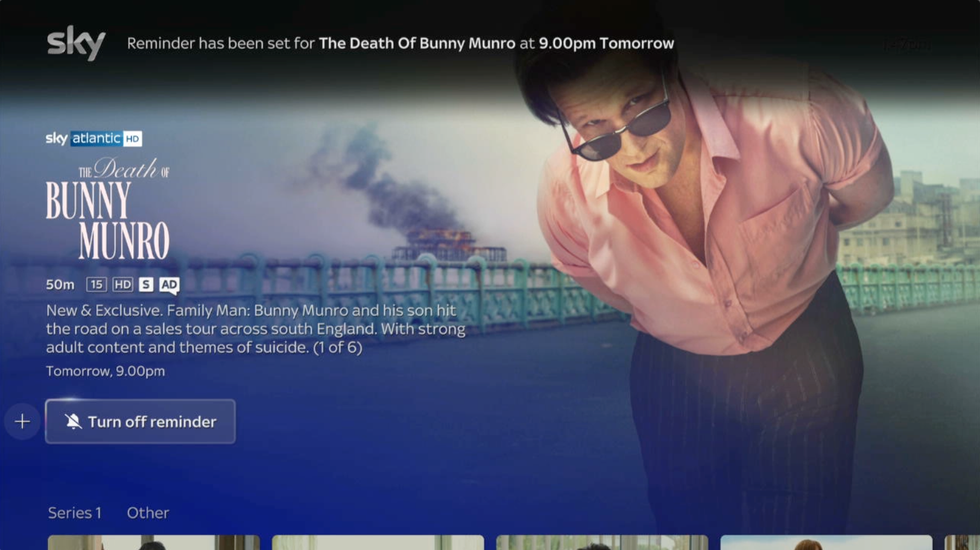Viewport: 980px width, 550px height.
Task: Click the AD audio description badge
Action: [x=169, y=285]
